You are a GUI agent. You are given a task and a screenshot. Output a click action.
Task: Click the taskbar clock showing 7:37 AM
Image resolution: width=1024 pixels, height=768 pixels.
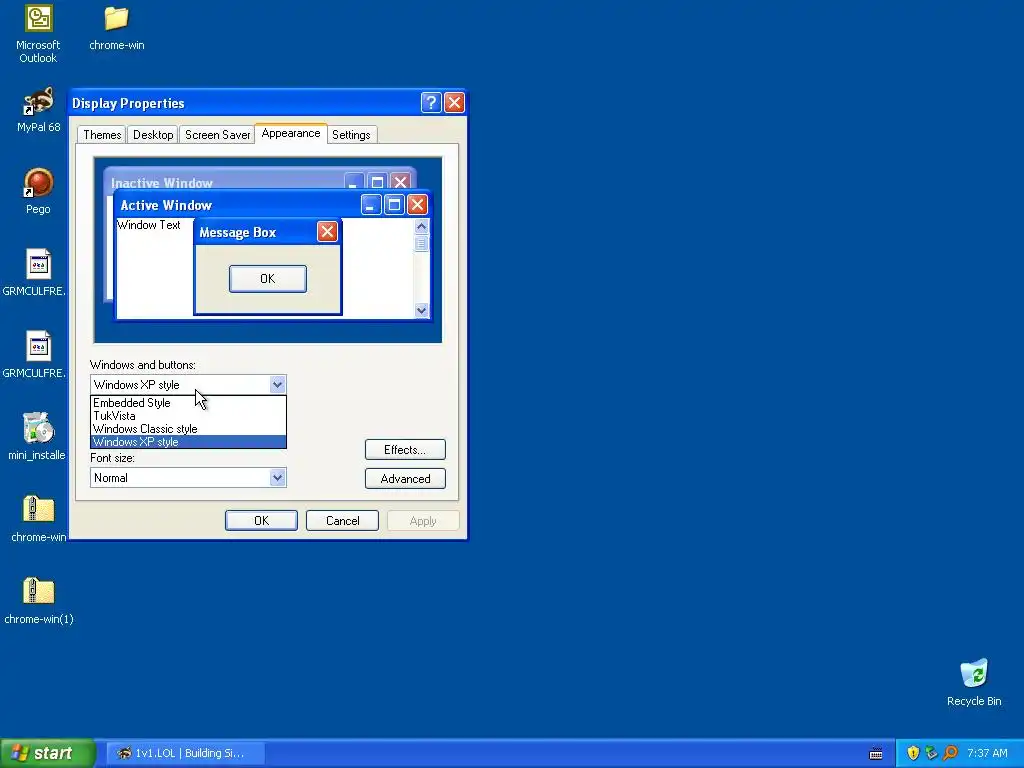click(987, 753)
